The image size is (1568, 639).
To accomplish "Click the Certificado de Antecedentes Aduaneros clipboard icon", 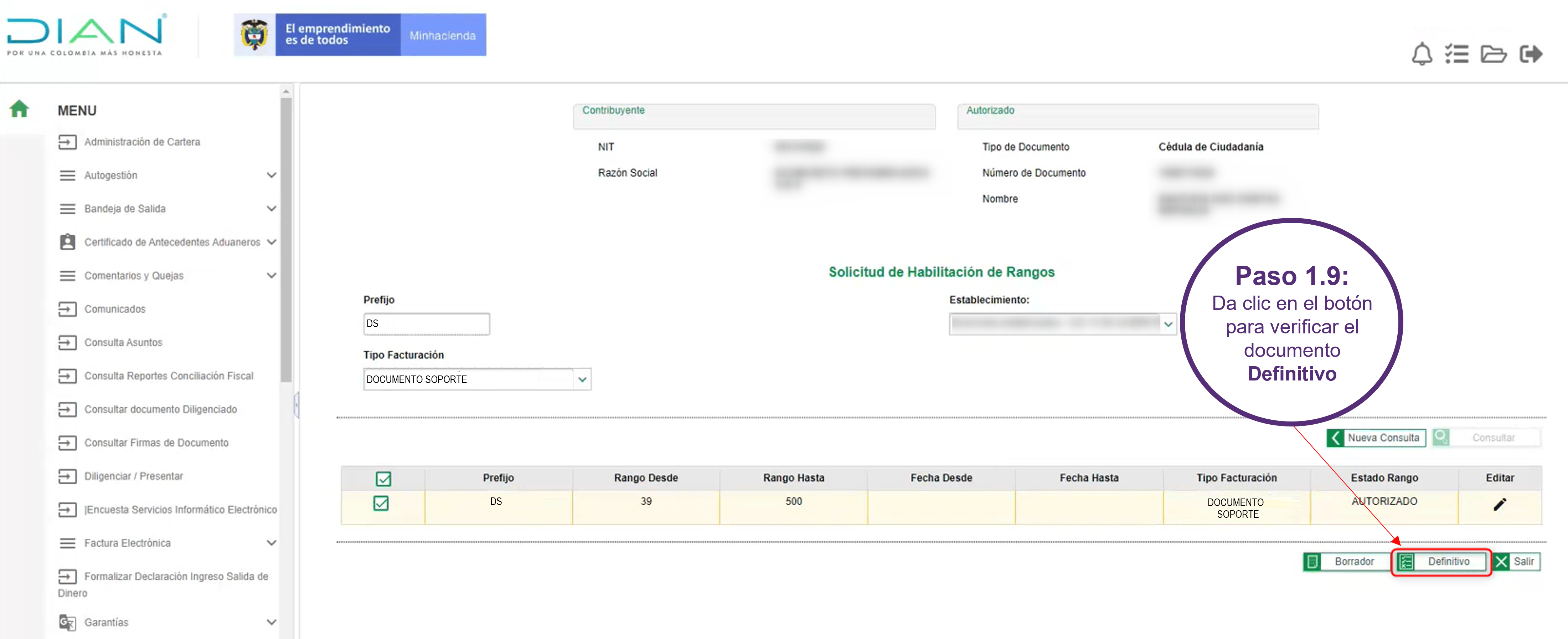I will click(67, 242).
